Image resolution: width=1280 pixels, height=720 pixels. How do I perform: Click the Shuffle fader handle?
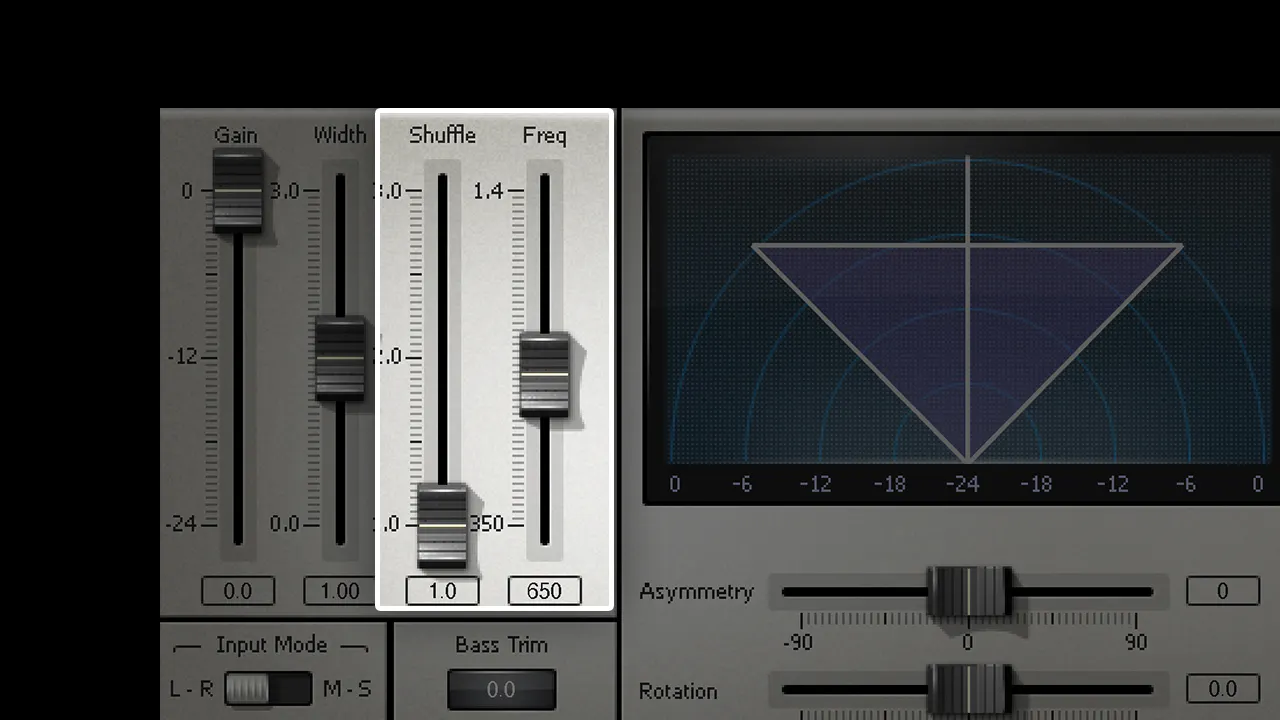pos(442,525)
